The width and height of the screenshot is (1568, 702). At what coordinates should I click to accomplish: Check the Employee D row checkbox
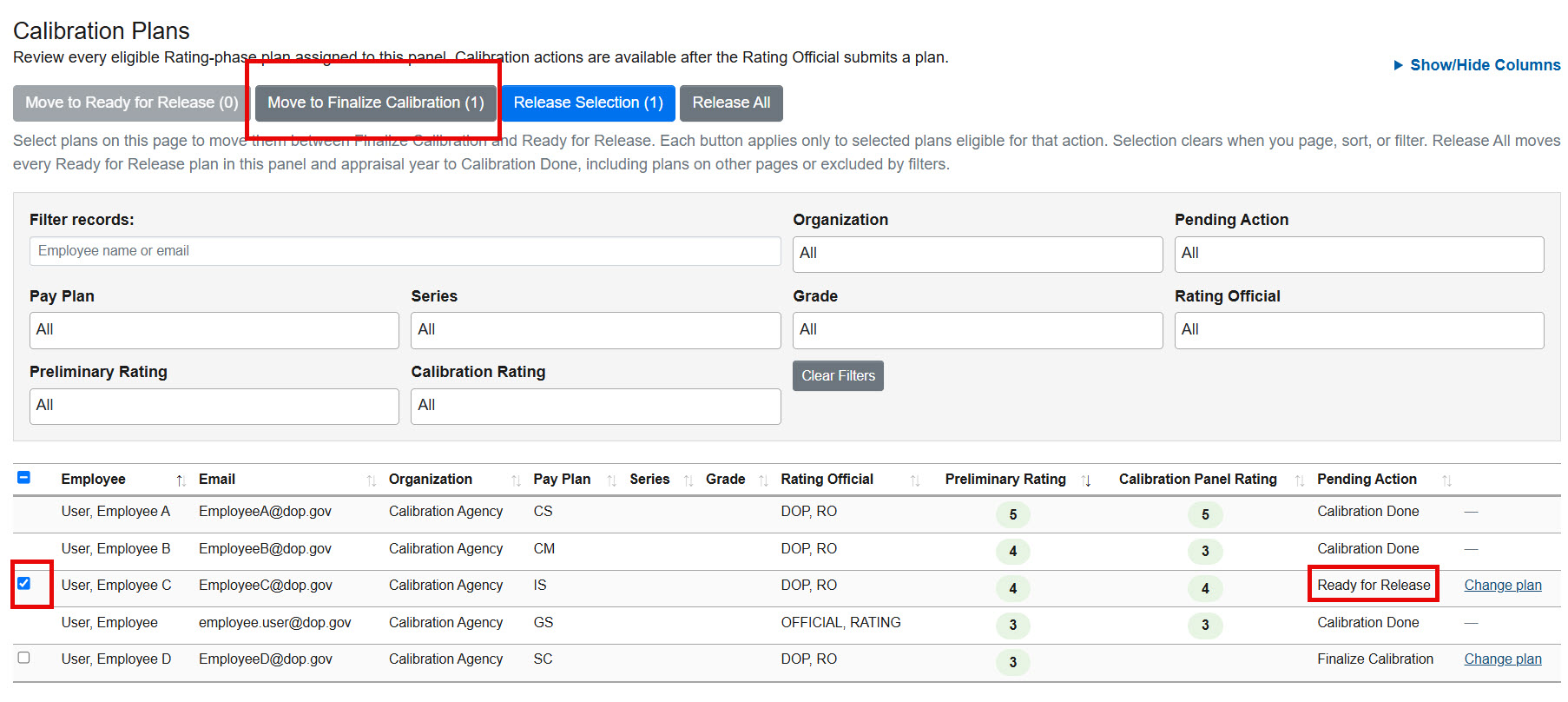[24, 658]
